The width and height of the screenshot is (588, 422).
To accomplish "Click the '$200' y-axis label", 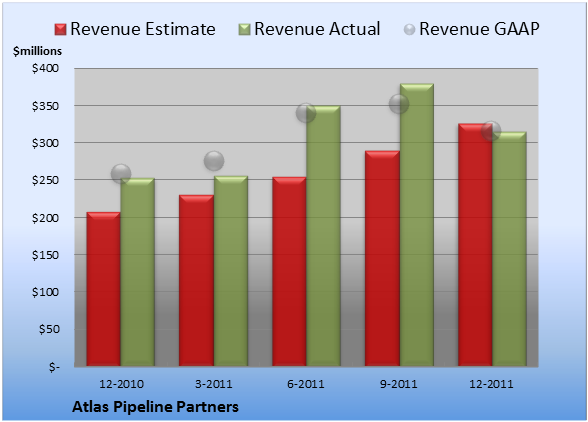I will click(x=45, y=218).
